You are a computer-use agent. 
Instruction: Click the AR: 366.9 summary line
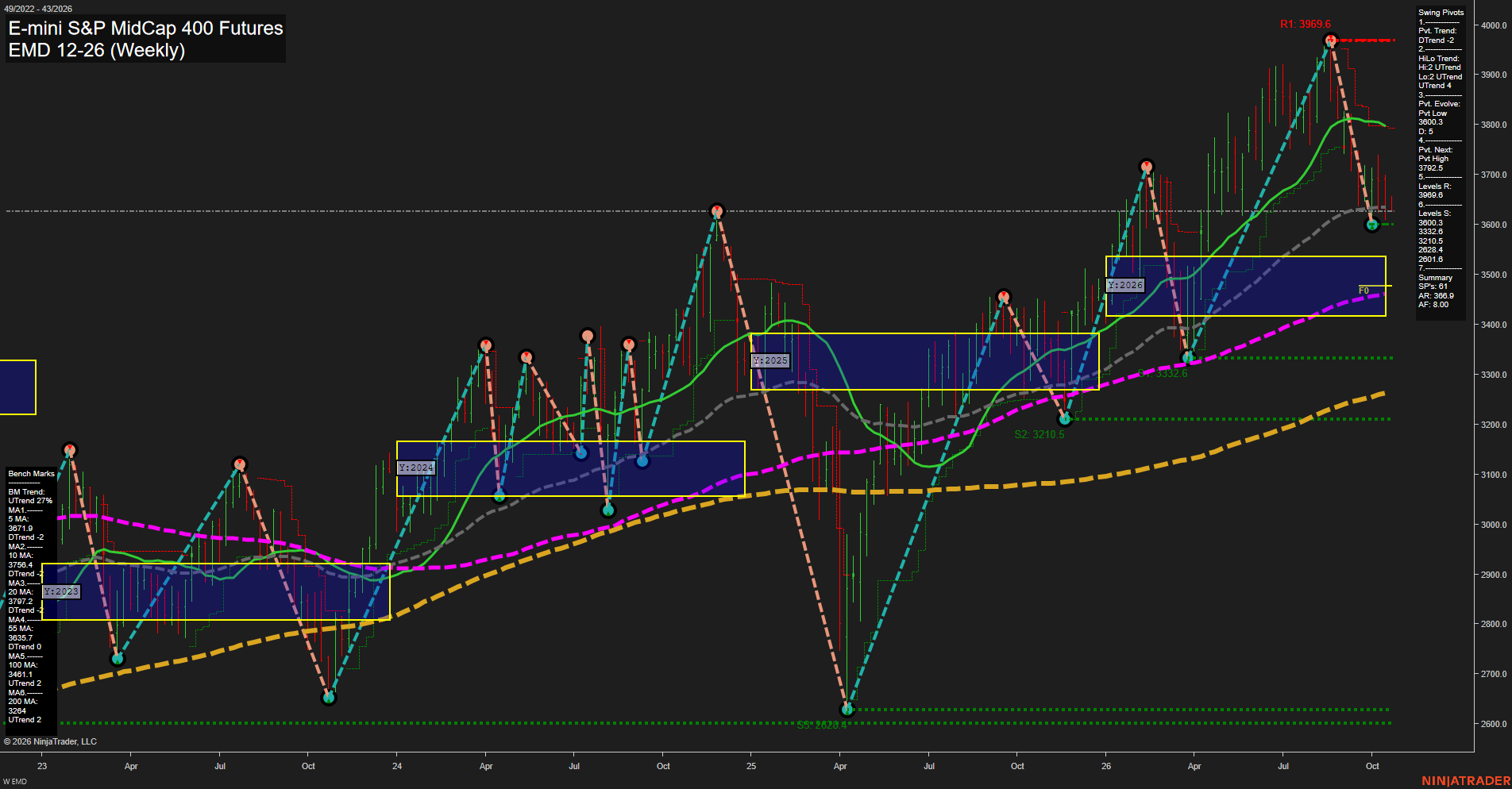point(1437,296)
